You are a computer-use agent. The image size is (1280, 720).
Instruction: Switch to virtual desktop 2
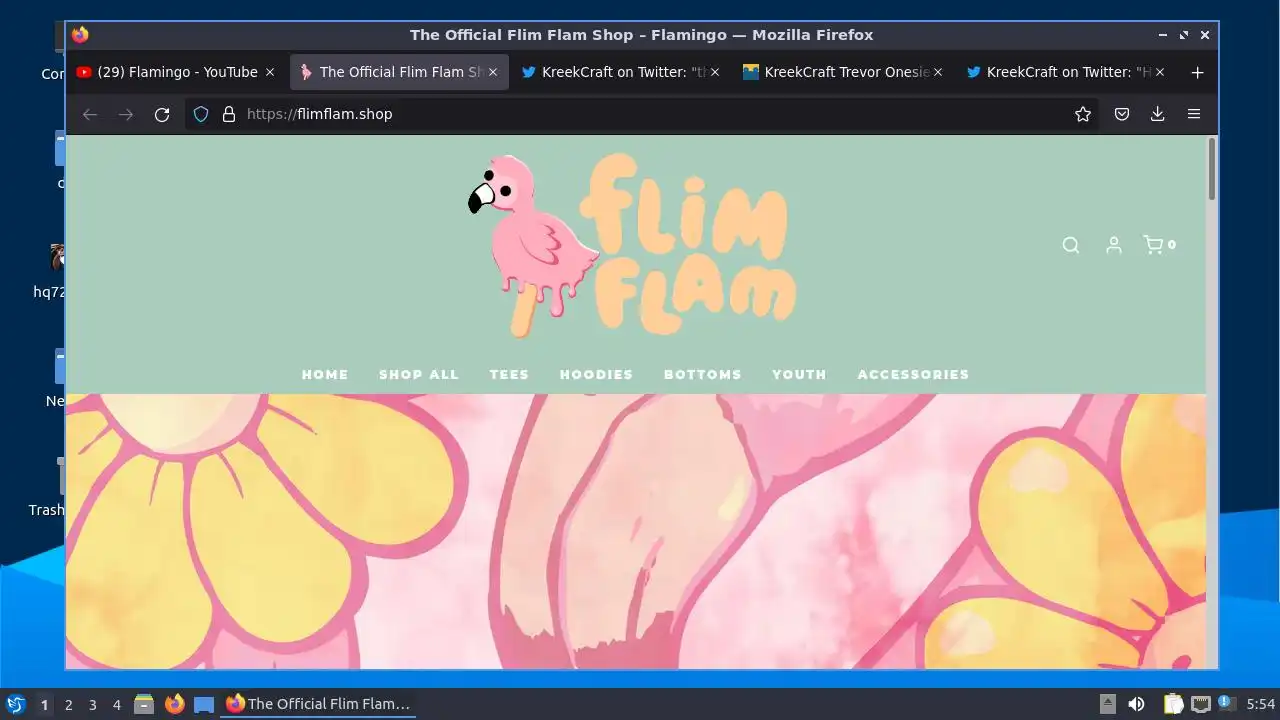(68, 704)
